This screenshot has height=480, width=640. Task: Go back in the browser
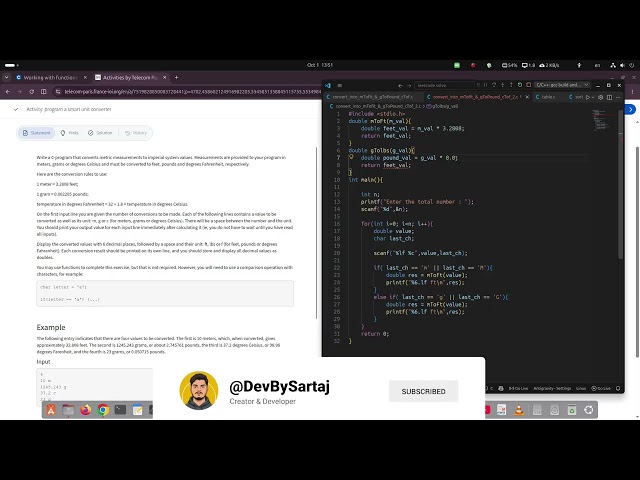click(8, 92)
